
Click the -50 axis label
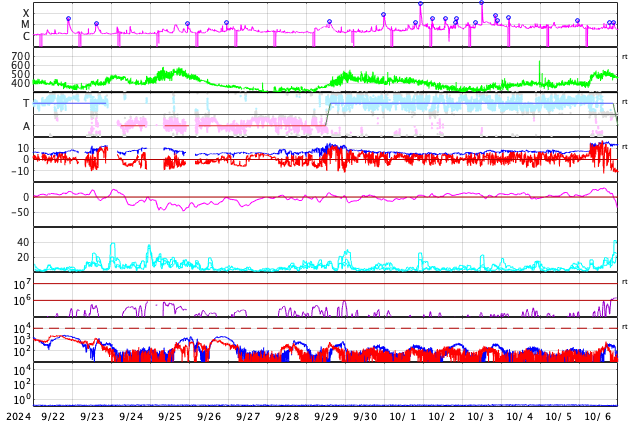tap(19, 212)
